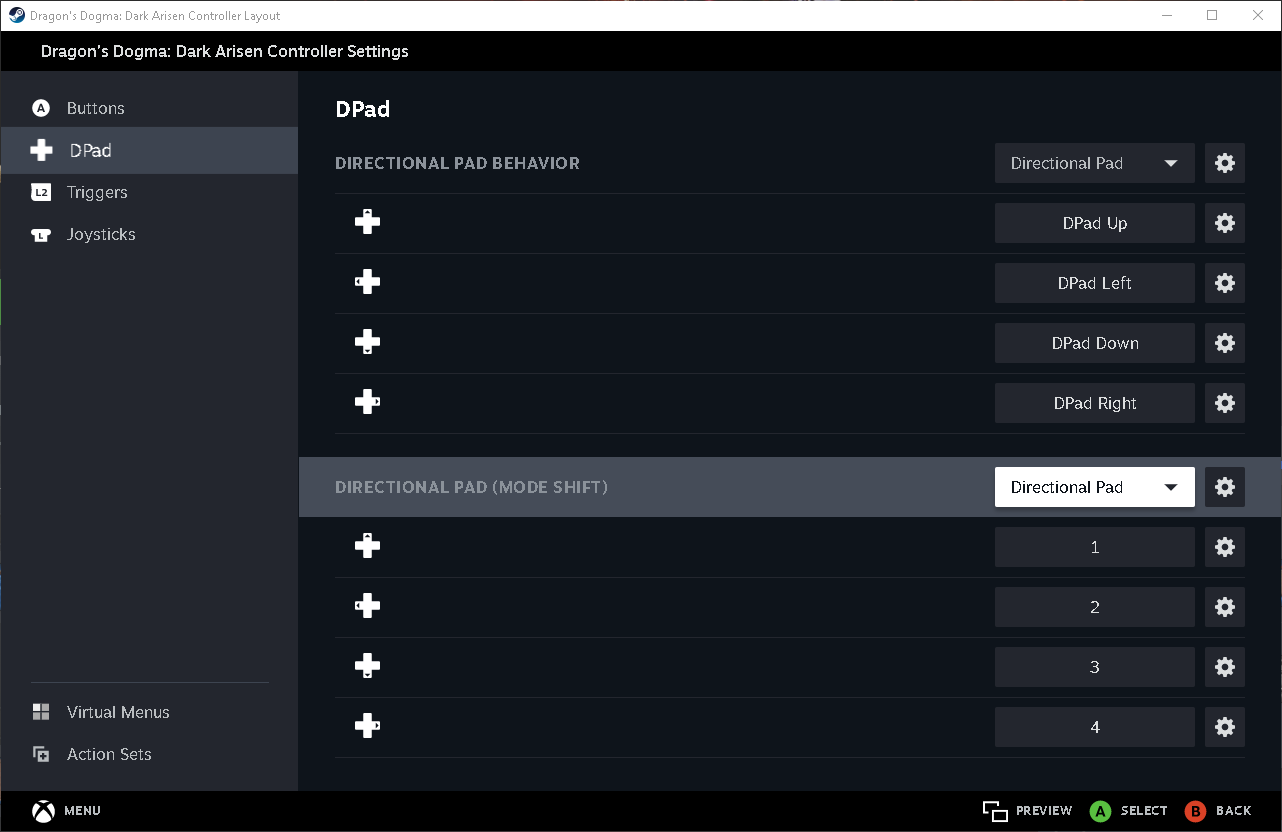Viewport: 1282px width, 832px height.
Task: Open Action Sets
Action: [149, 754]
